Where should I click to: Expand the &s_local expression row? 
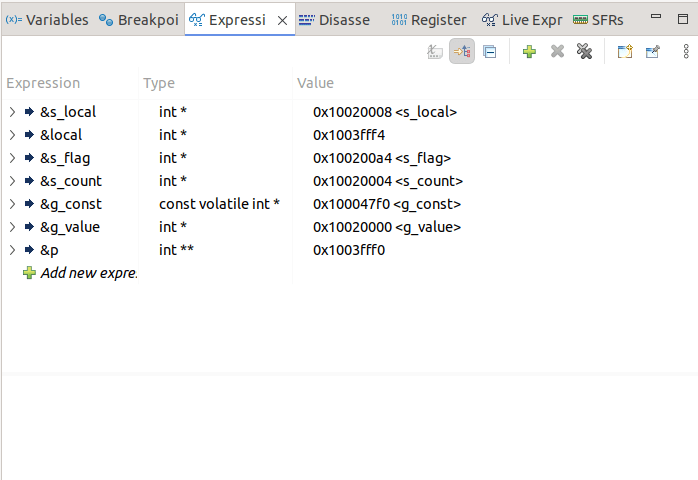pyautogui.click(x=12, y=112)
